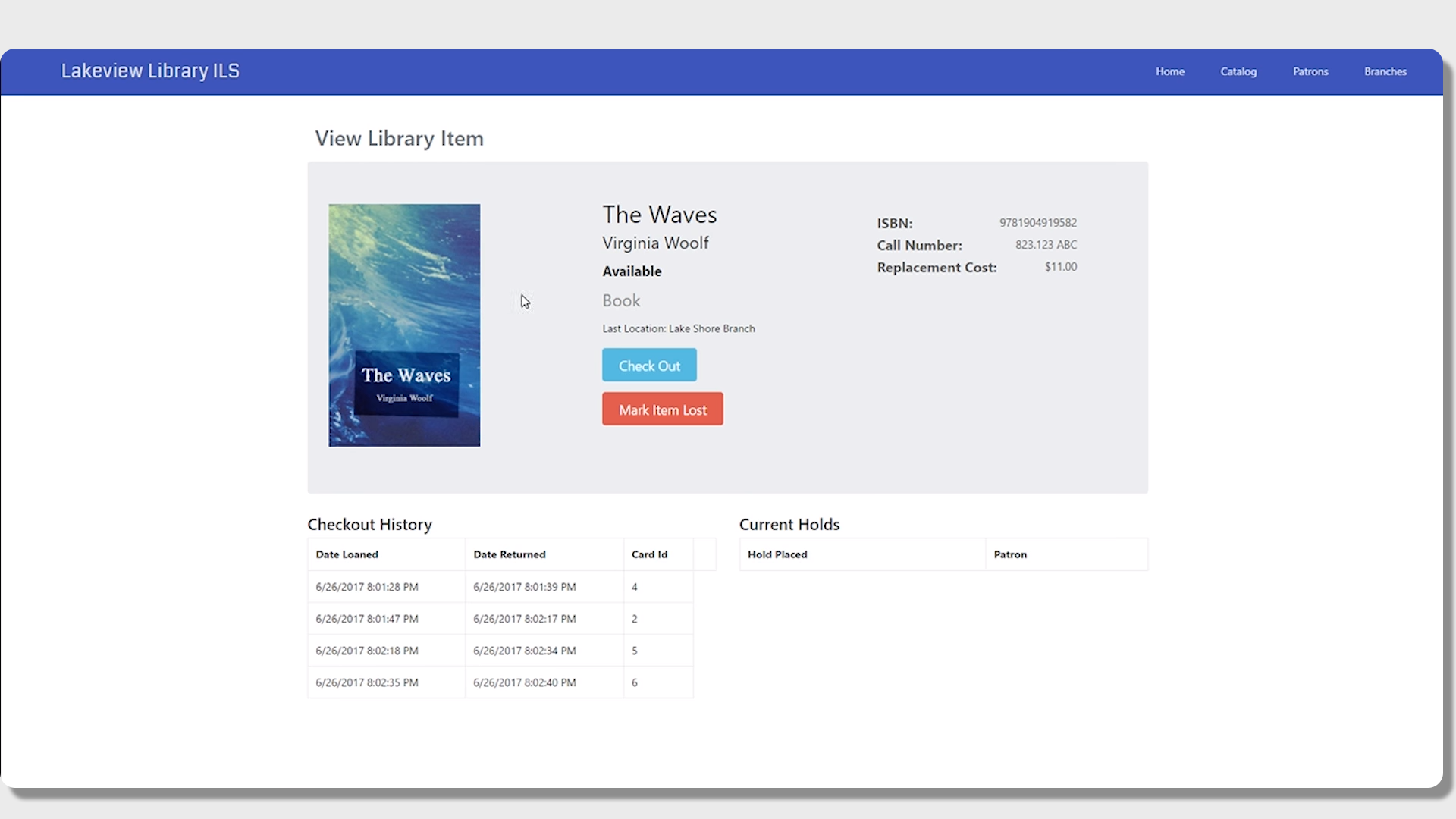The height and width of the screenshot is (819, 1456).
Task: Open the Branches page
Action: pyautogui.click(x=1385, y=71)
